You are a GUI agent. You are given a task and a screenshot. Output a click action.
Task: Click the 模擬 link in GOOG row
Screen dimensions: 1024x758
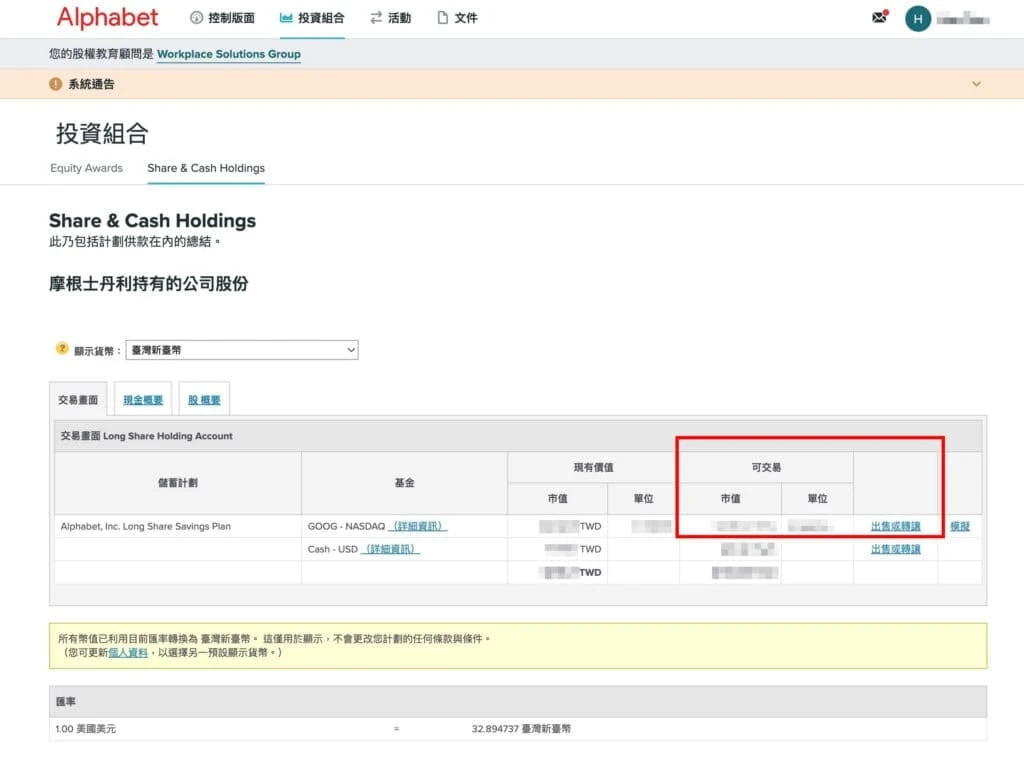[x=960, y=526]
